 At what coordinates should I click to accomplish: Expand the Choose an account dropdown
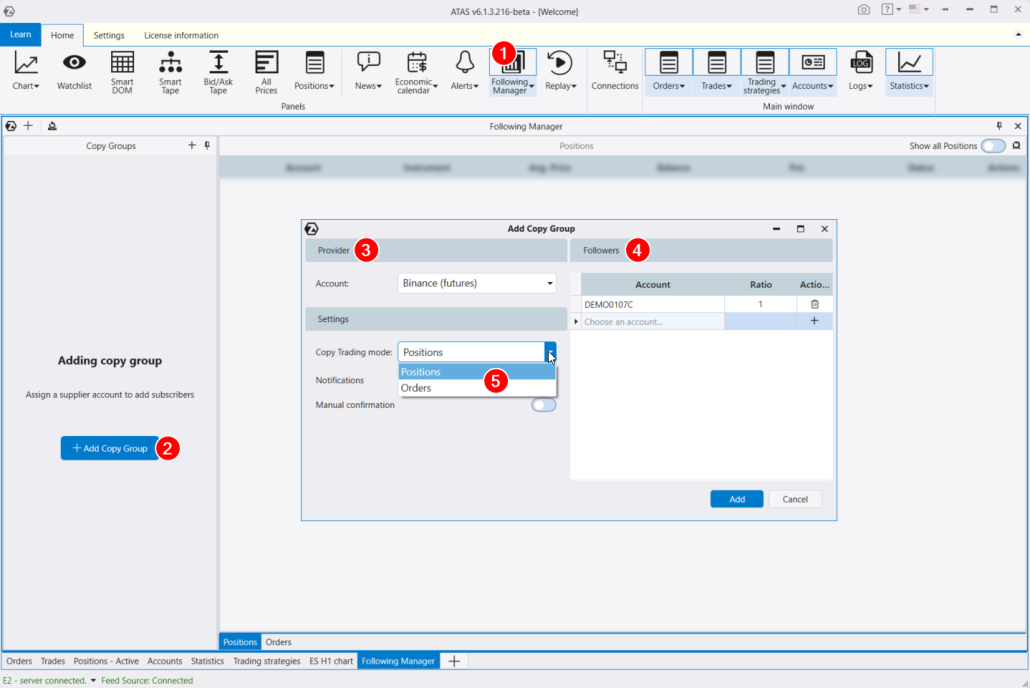[x=652, y=320]
